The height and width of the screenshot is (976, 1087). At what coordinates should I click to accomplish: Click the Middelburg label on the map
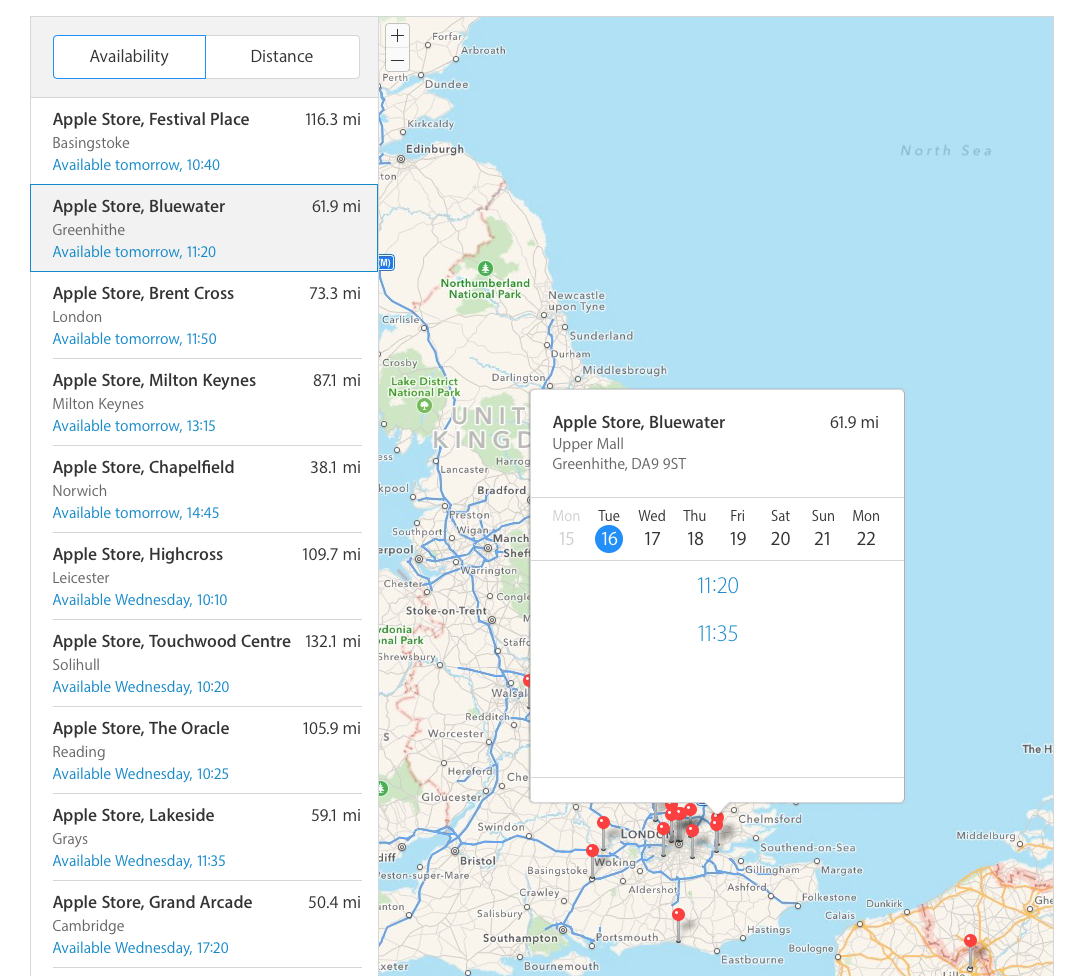point(986,835)
